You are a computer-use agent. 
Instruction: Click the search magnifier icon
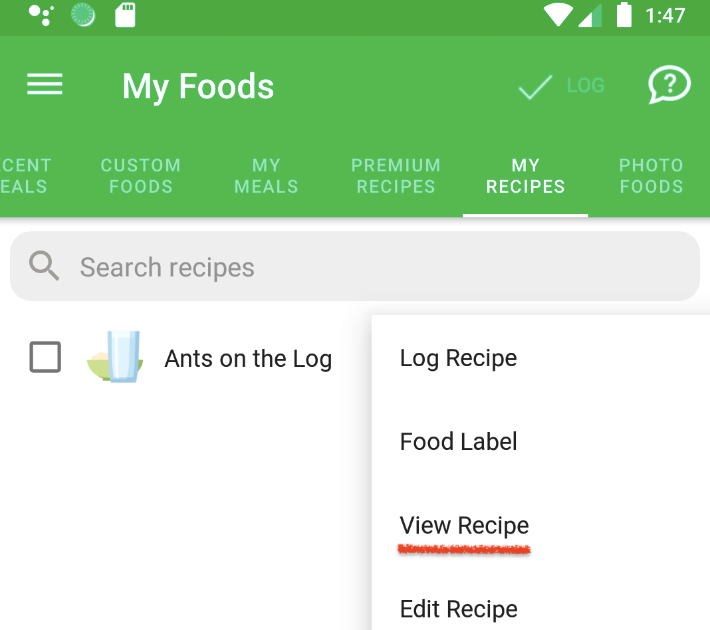tap(44, 266)
